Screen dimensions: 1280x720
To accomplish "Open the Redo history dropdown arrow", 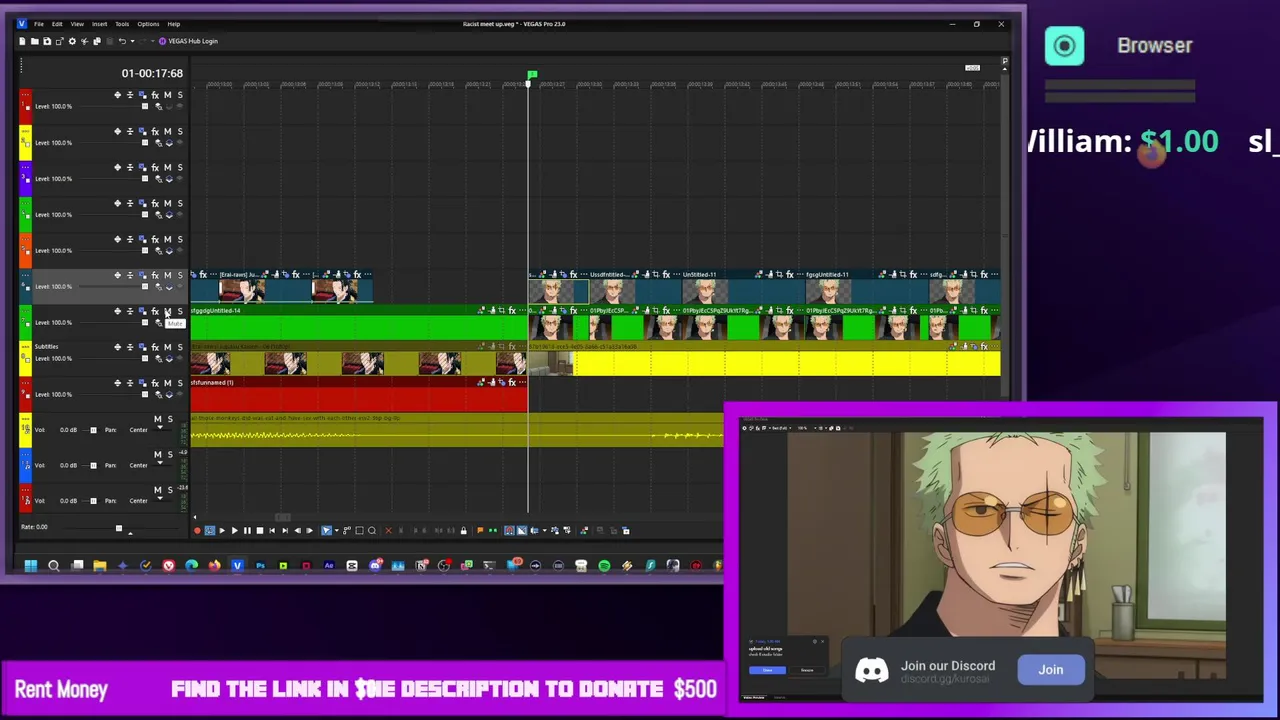I will pyautogui.click(x=153, y=41).
